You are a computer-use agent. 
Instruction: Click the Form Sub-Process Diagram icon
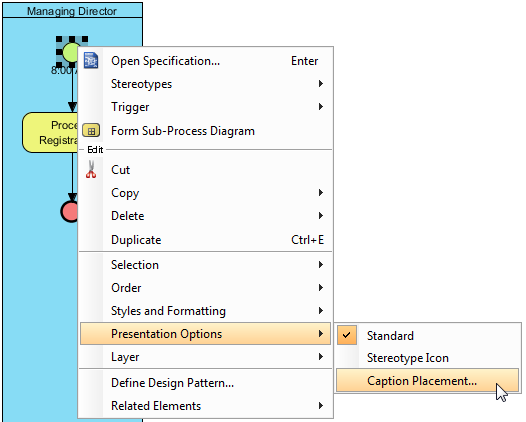pyautogui.click(x=91, y=130)
